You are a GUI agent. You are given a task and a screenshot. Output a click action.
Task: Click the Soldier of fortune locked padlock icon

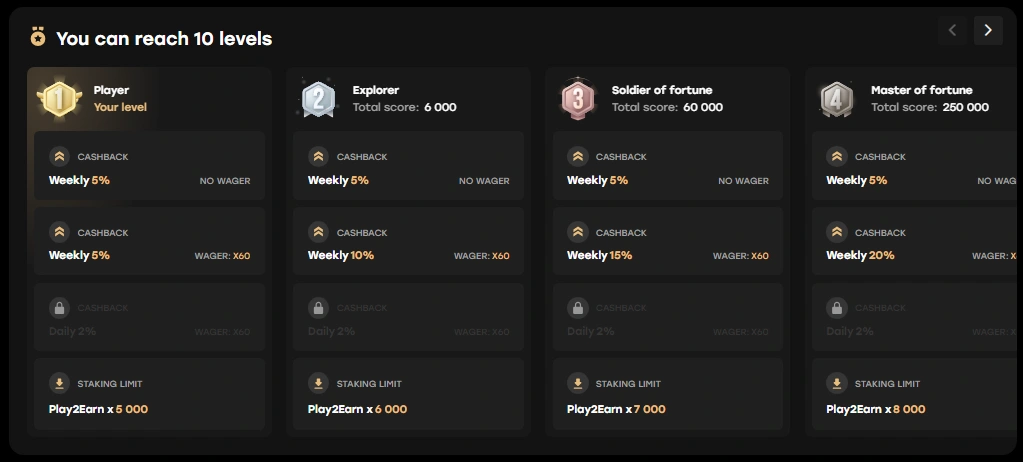coord(577,308)
